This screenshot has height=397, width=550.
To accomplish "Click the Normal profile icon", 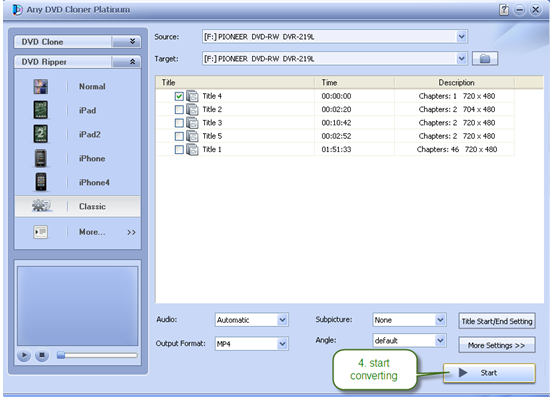I will coord(40,87).
